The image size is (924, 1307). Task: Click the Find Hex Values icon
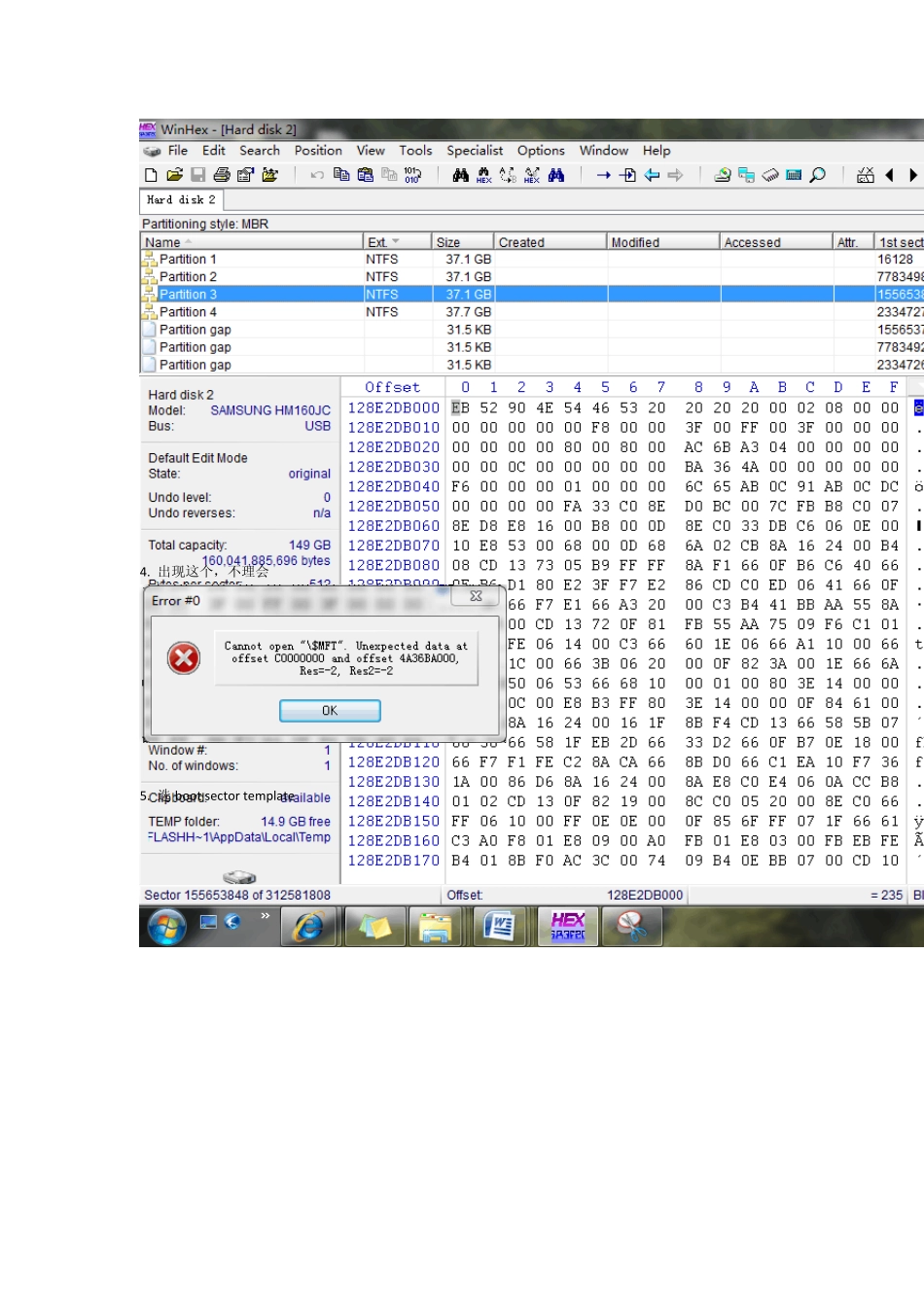click(483, 175)
